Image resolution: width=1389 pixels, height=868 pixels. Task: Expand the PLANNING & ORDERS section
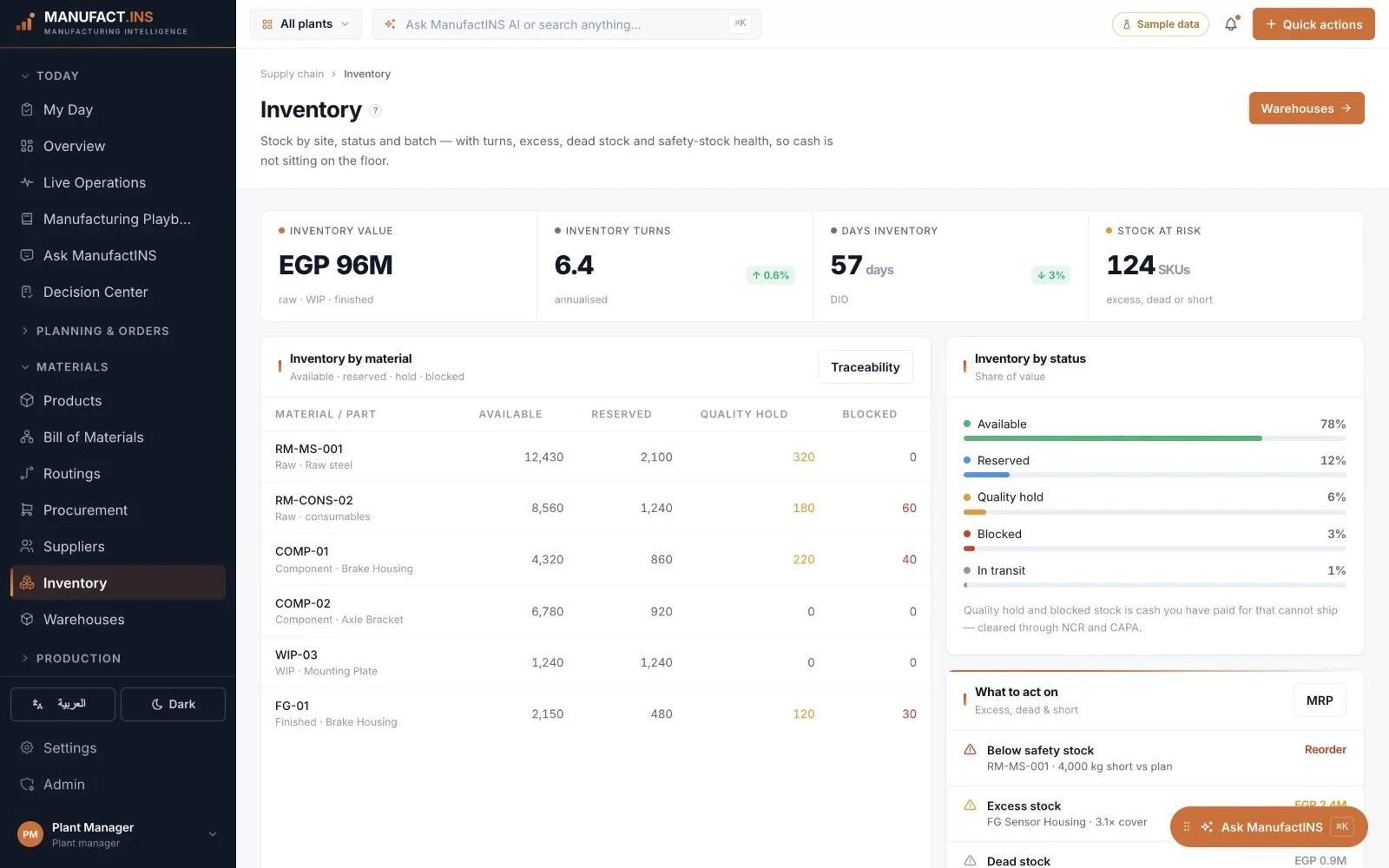(95, 331)
